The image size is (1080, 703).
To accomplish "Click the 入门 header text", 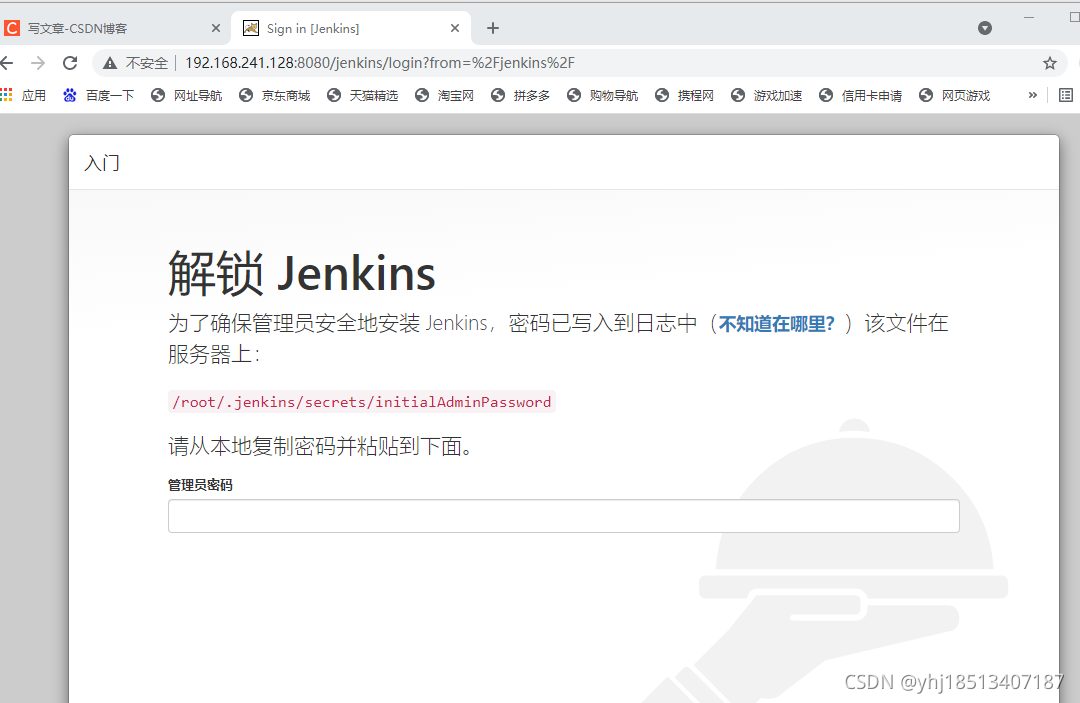I will [102, 163].
